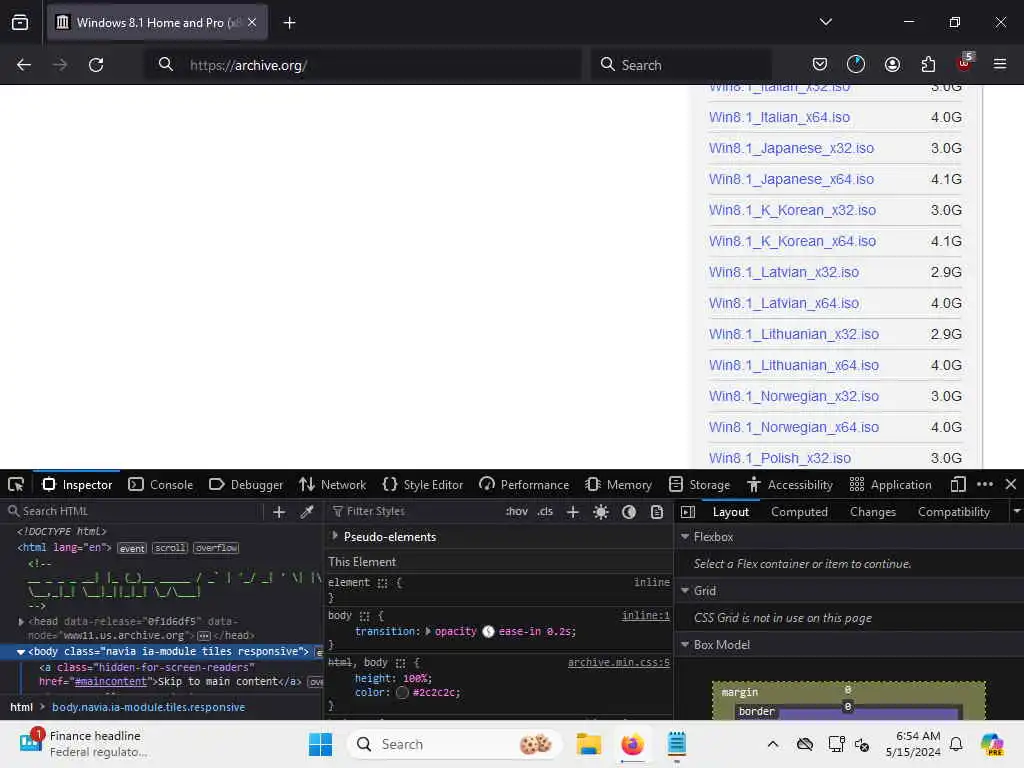1024x768 pixels.
Task: Toggle the .cls classes panel
Action: click(545, 511)
